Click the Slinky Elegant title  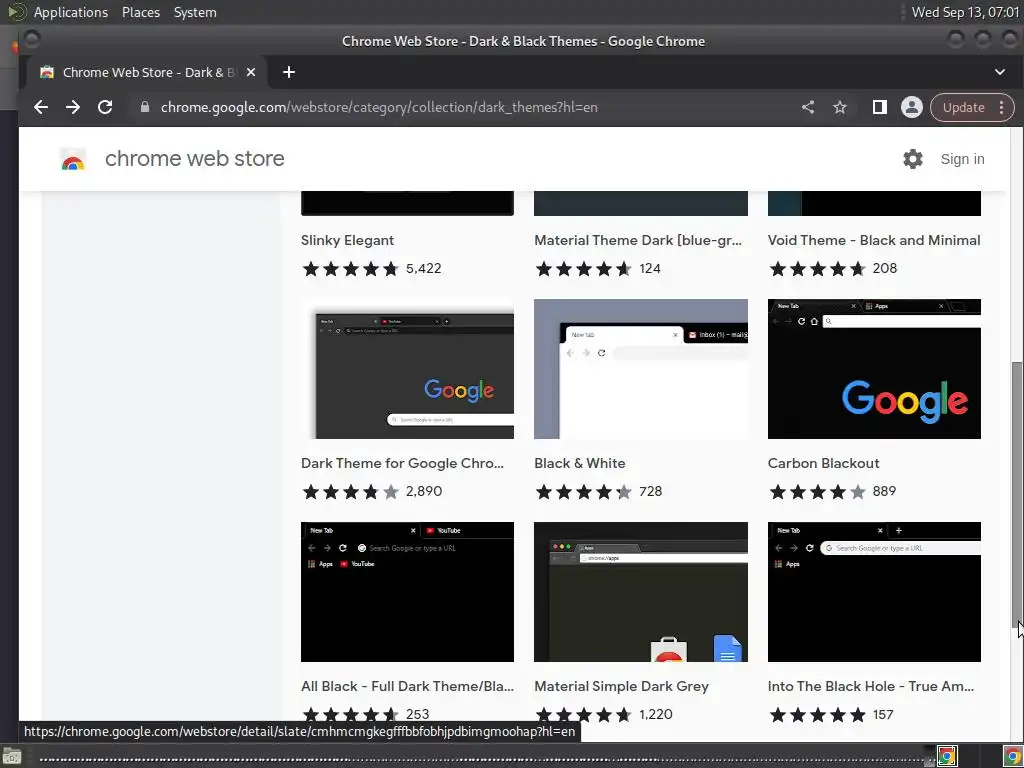[x=347, y=240]
